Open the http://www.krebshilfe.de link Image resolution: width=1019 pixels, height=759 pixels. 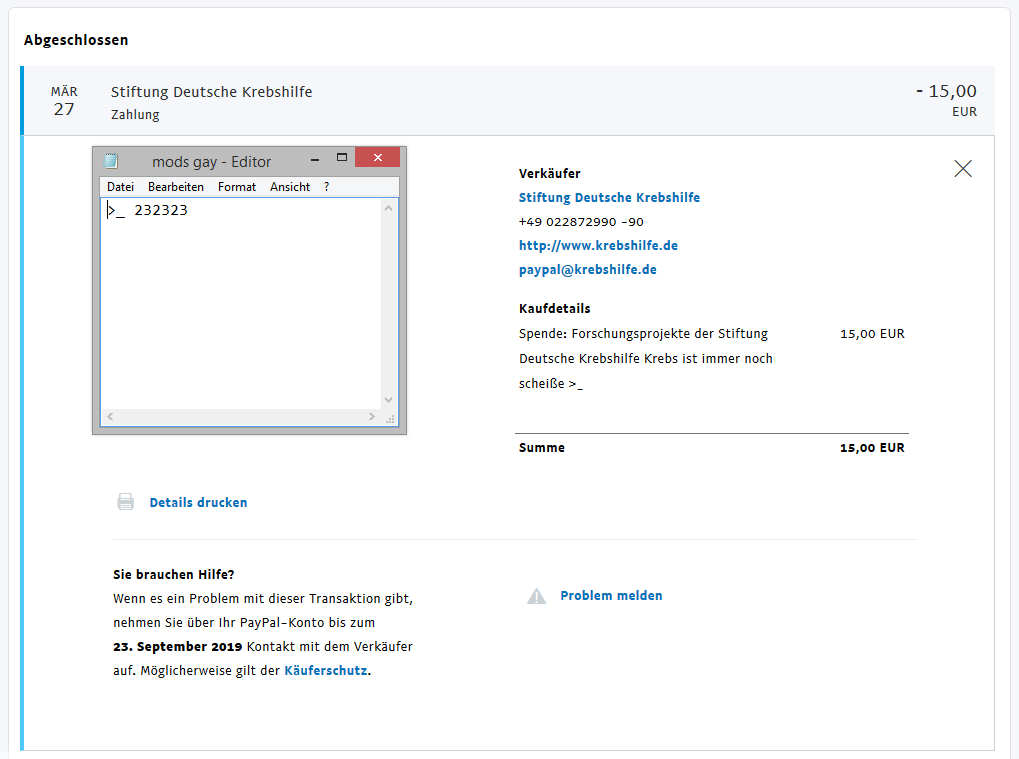(x=598, y=246)
